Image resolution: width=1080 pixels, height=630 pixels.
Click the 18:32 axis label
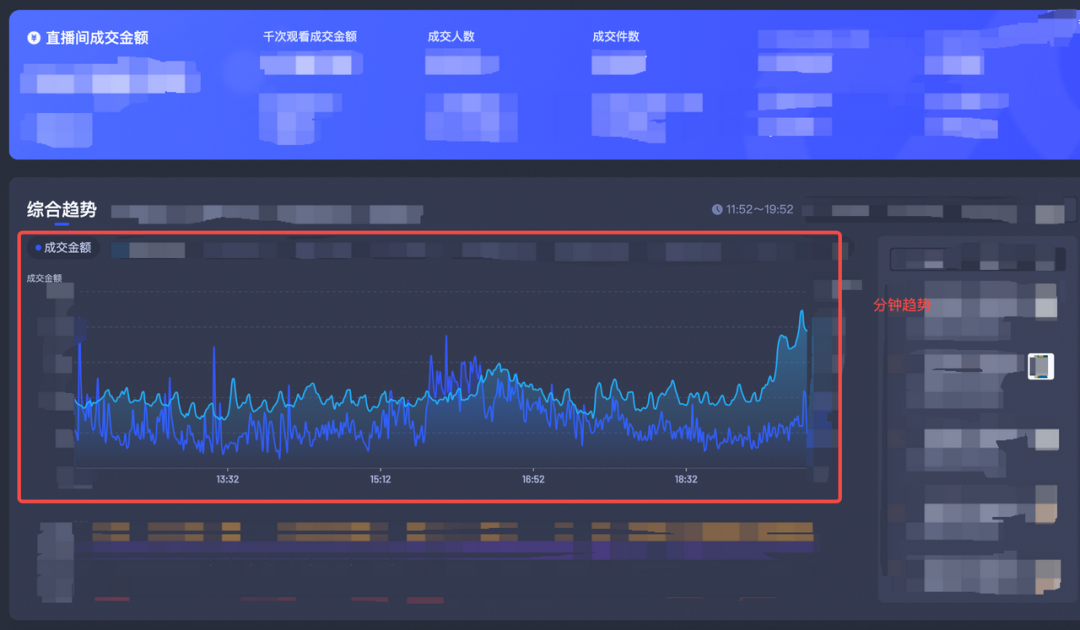click(686, 479)
